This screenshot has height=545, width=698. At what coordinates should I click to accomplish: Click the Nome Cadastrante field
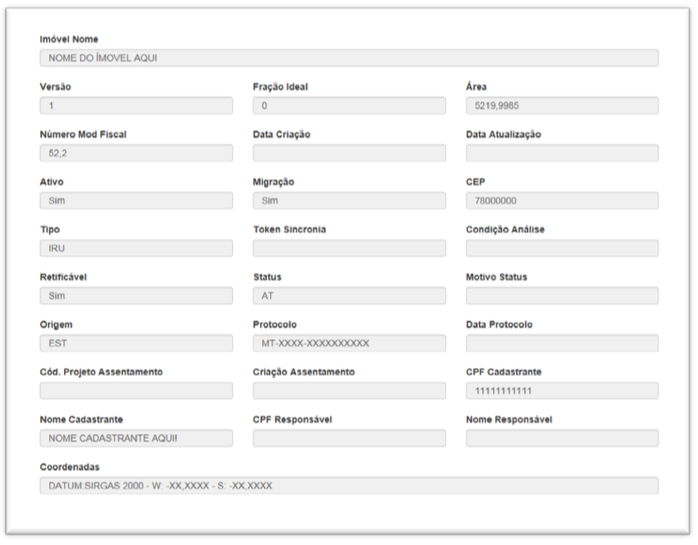pos(135,438)
